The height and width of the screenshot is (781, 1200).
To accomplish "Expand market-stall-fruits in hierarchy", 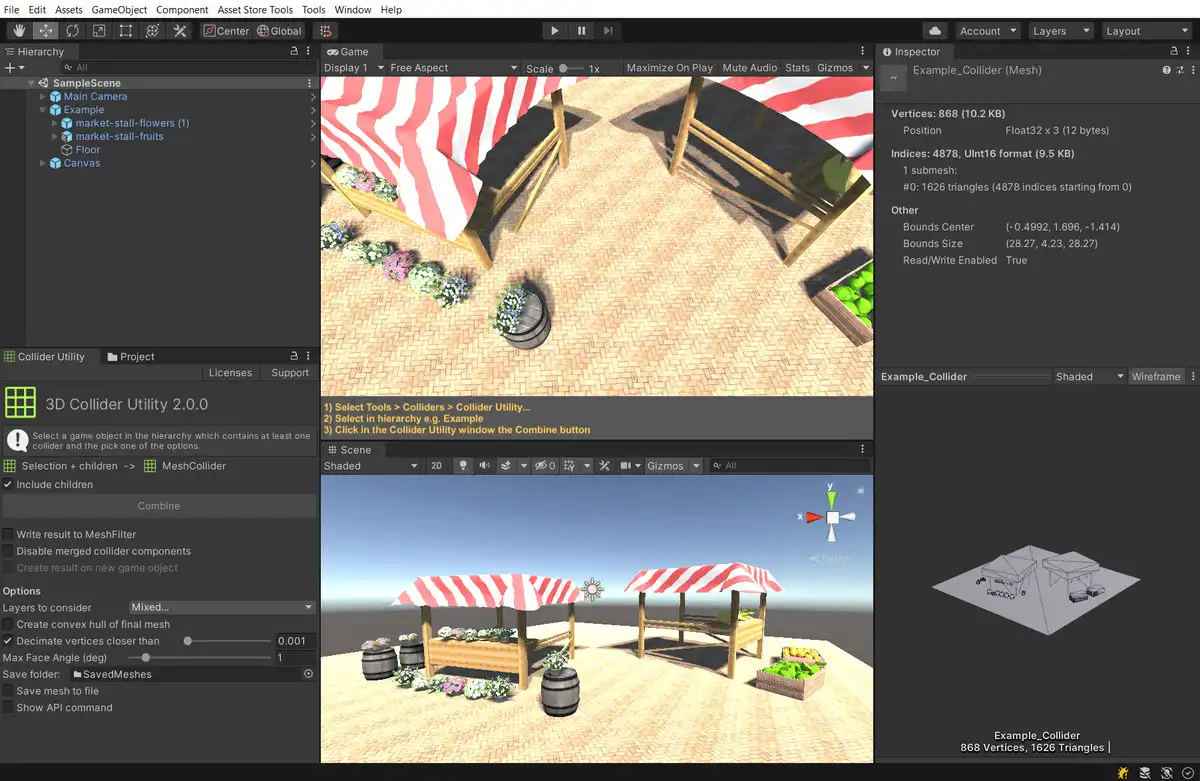I will click(55, 136).
